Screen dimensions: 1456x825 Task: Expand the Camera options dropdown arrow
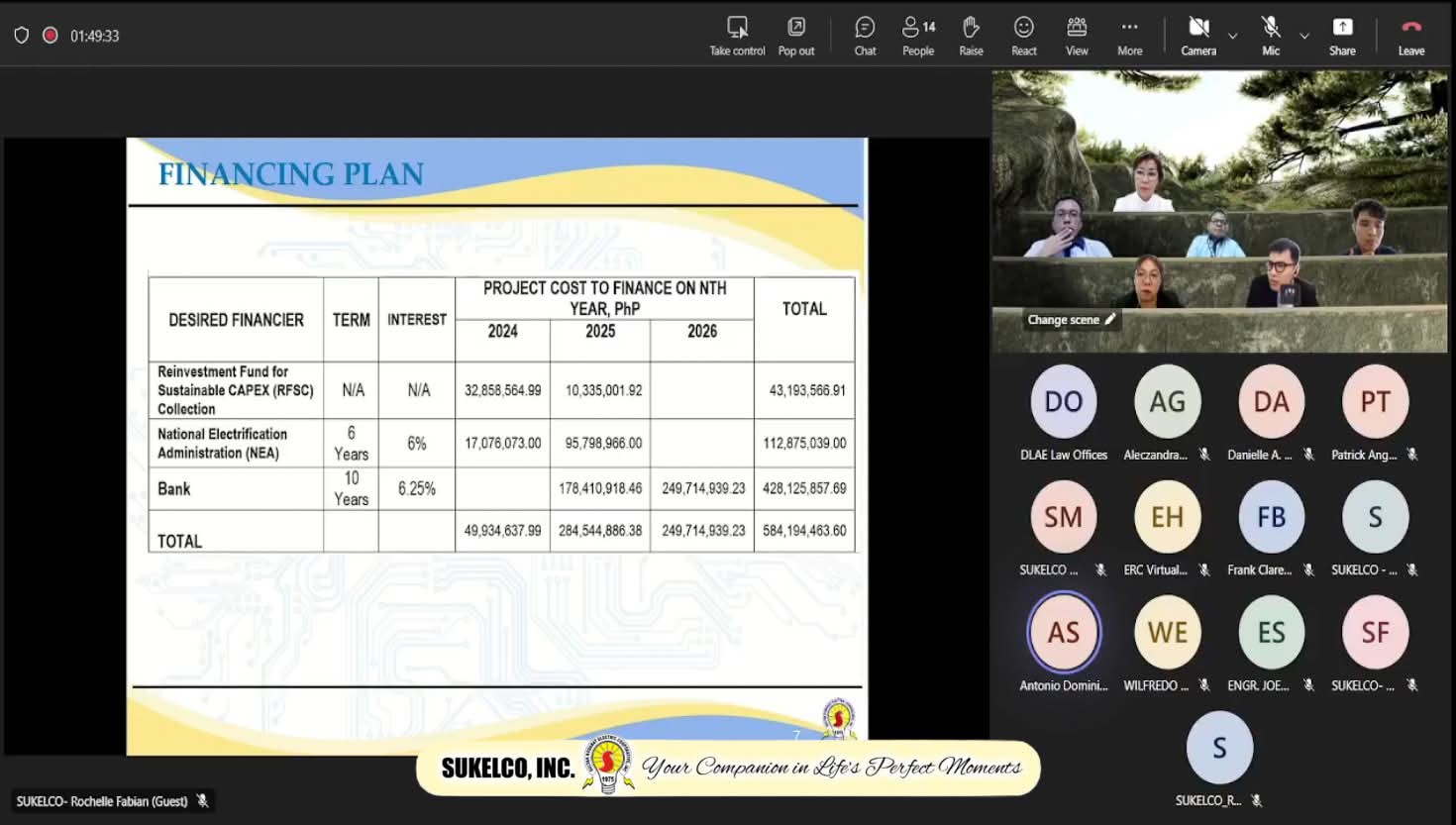(1233, 36)
